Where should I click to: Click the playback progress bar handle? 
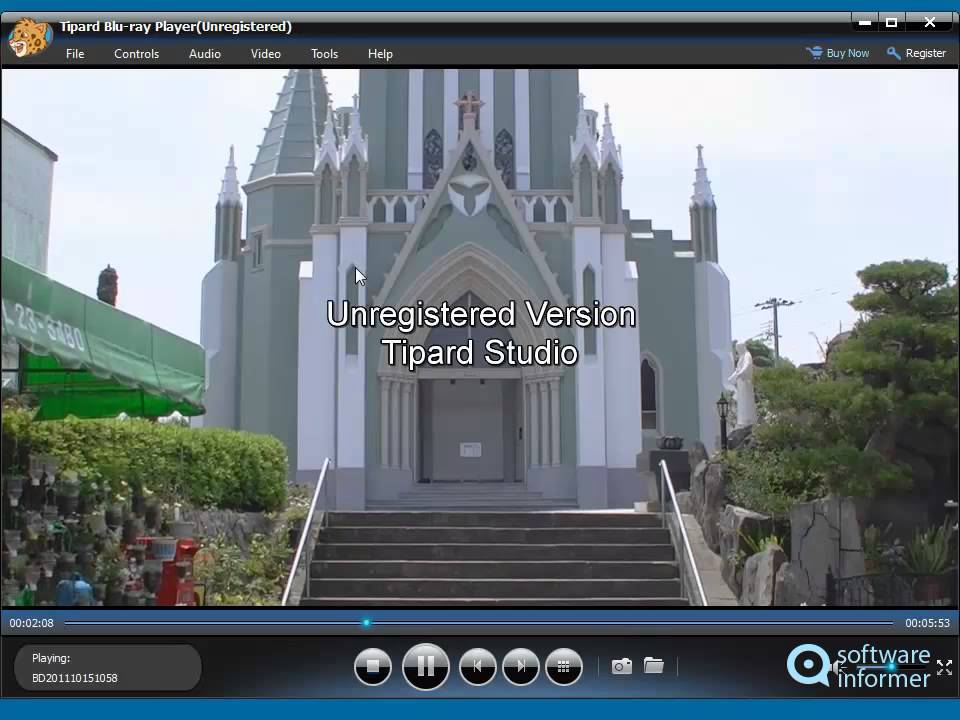366,623
